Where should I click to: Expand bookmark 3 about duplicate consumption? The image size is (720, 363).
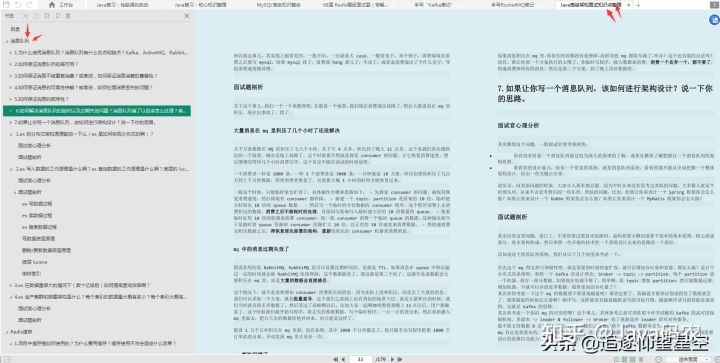pos(11,76)
